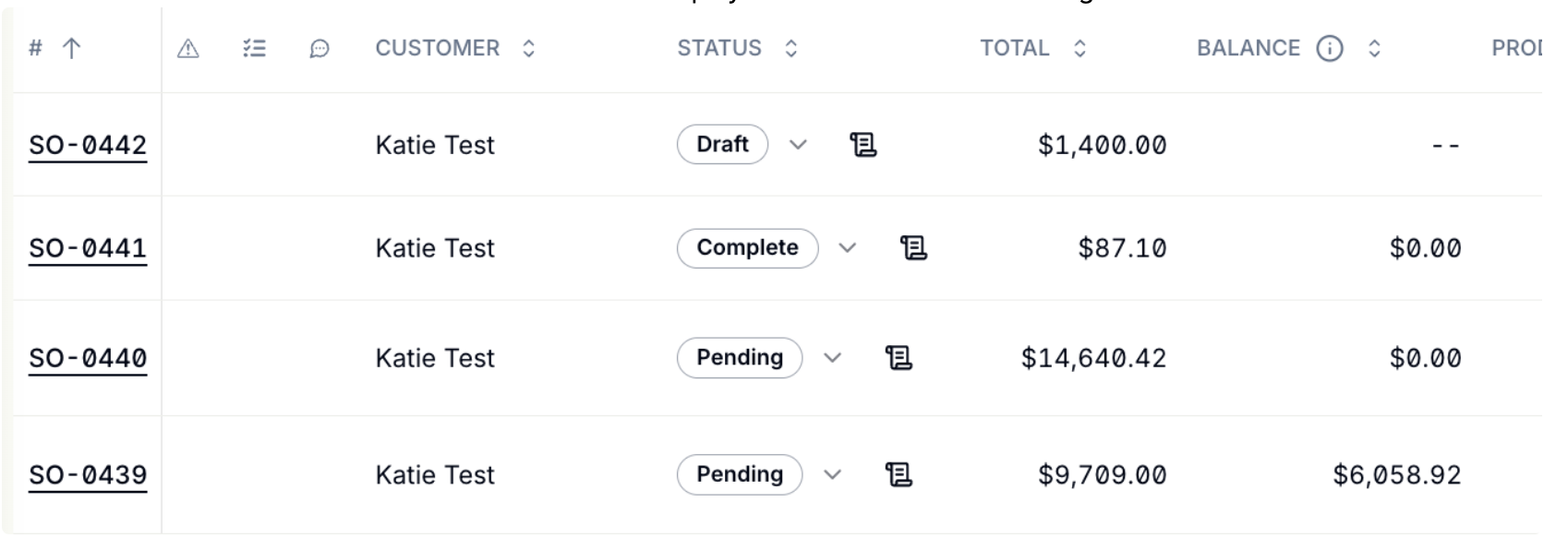Open the status chevron for SO-0439
Image resolution: width=1568 pixels, height=550 pixels.
(x=832, y=474)
